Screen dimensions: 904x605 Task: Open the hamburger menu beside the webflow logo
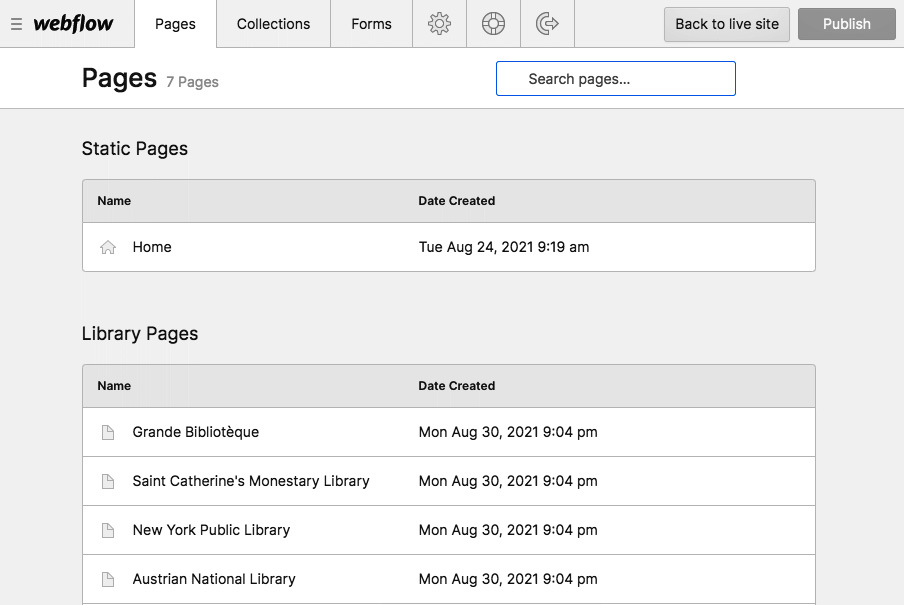point(16,23)
